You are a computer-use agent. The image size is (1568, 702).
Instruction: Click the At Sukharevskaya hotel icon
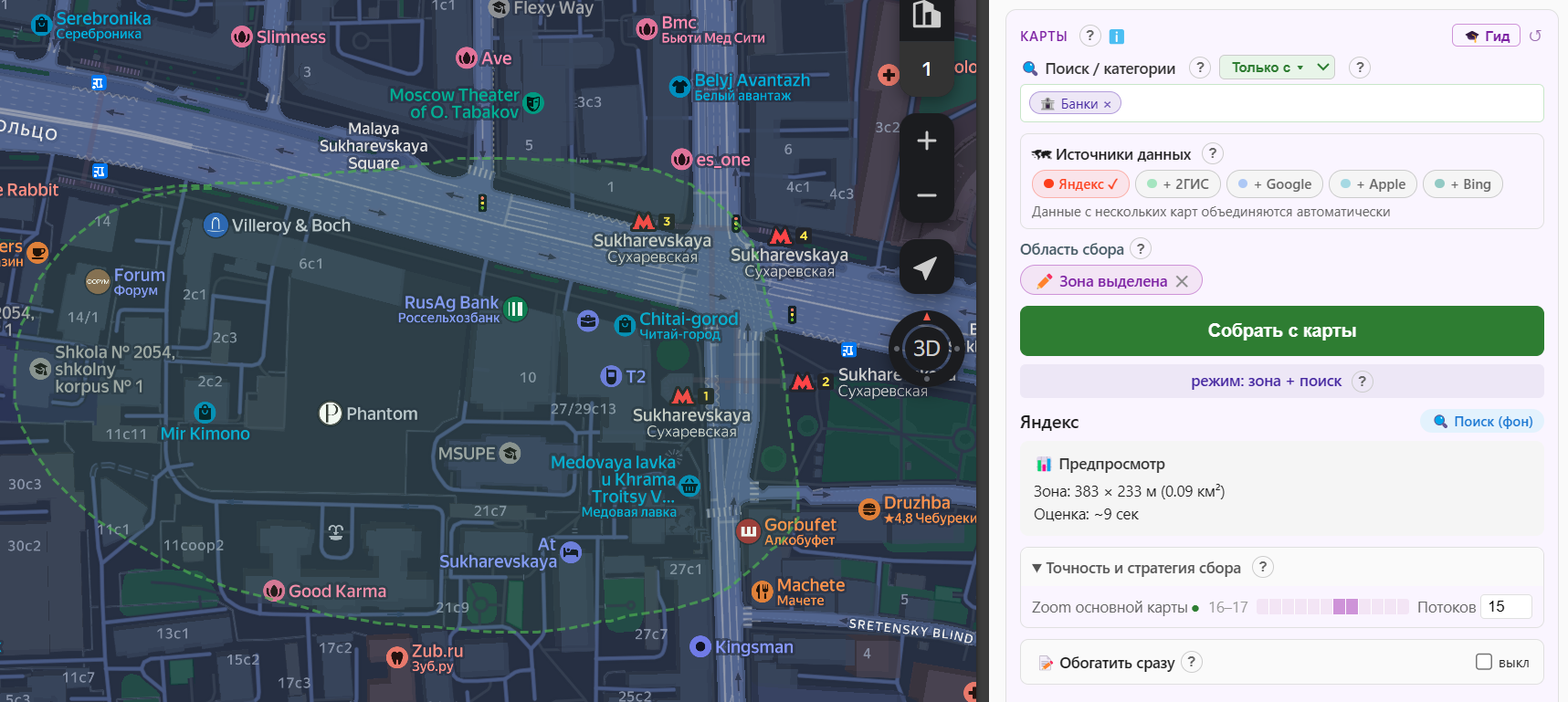coord(571,551)
